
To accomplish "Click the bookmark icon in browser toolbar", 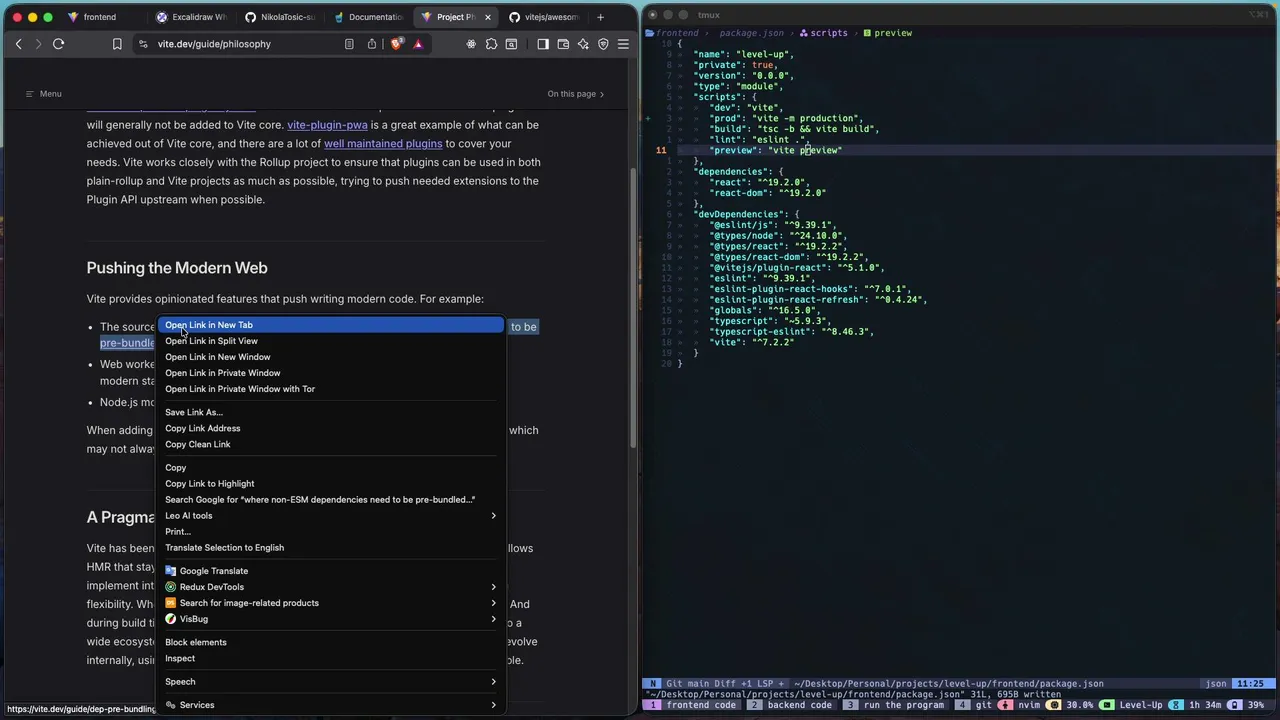I will [x=117, y=44].
